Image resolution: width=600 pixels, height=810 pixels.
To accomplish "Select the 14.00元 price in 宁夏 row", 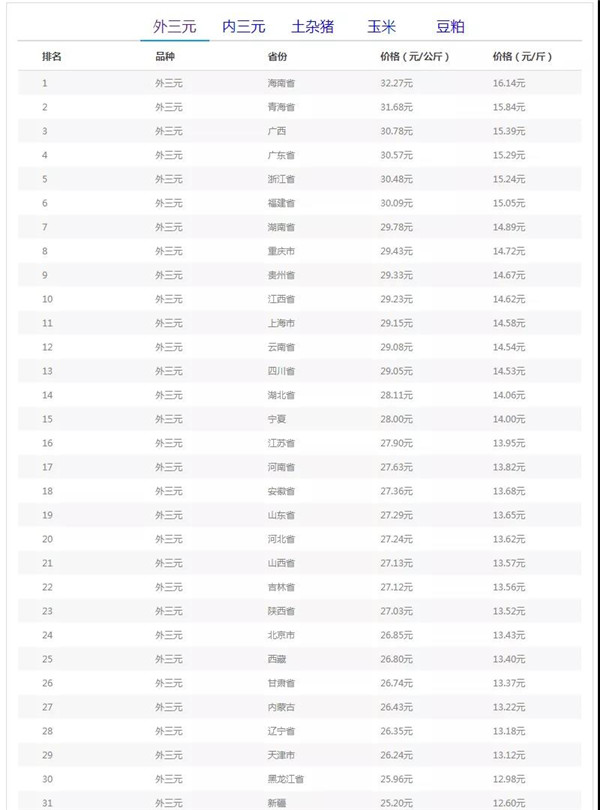I will [x=509, y=419].
